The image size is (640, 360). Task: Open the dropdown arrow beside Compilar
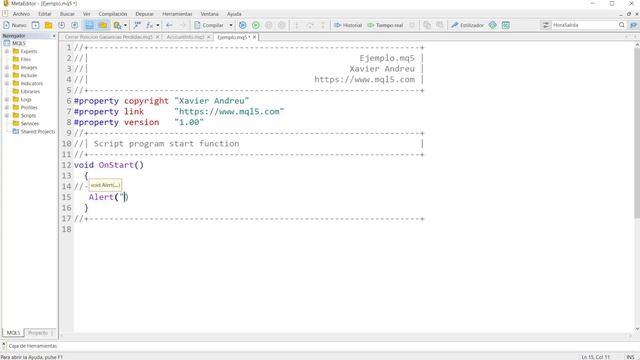coord(231,25)
